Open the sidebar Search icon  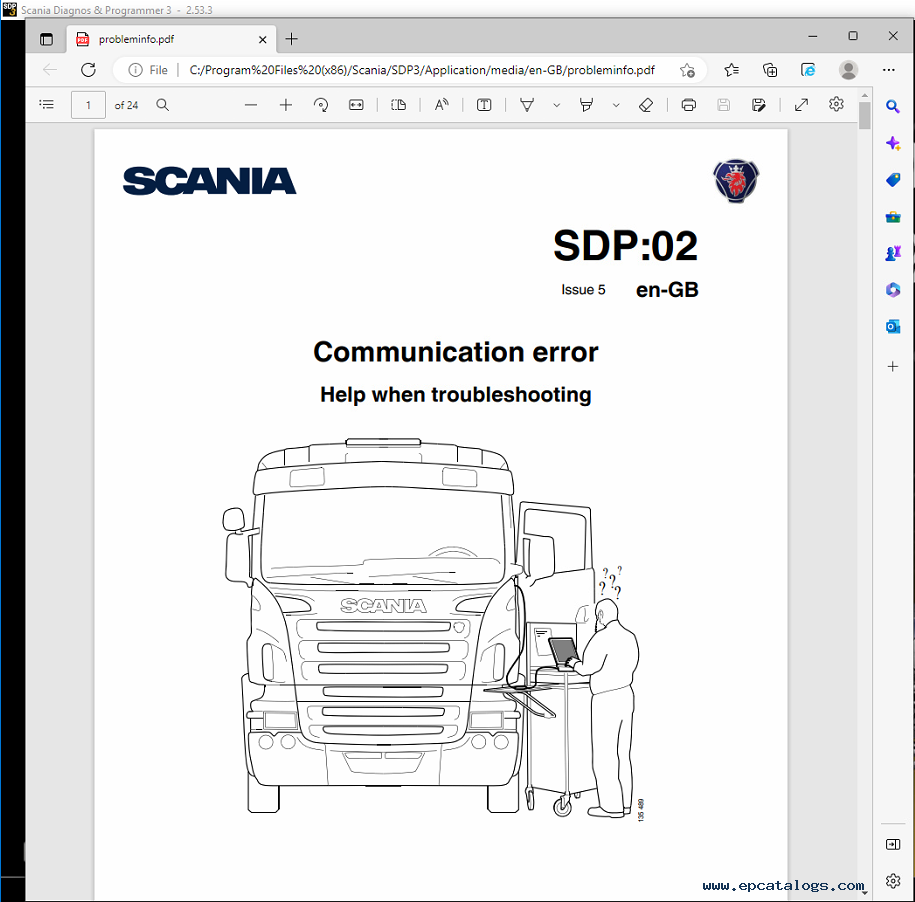[893, 107]
